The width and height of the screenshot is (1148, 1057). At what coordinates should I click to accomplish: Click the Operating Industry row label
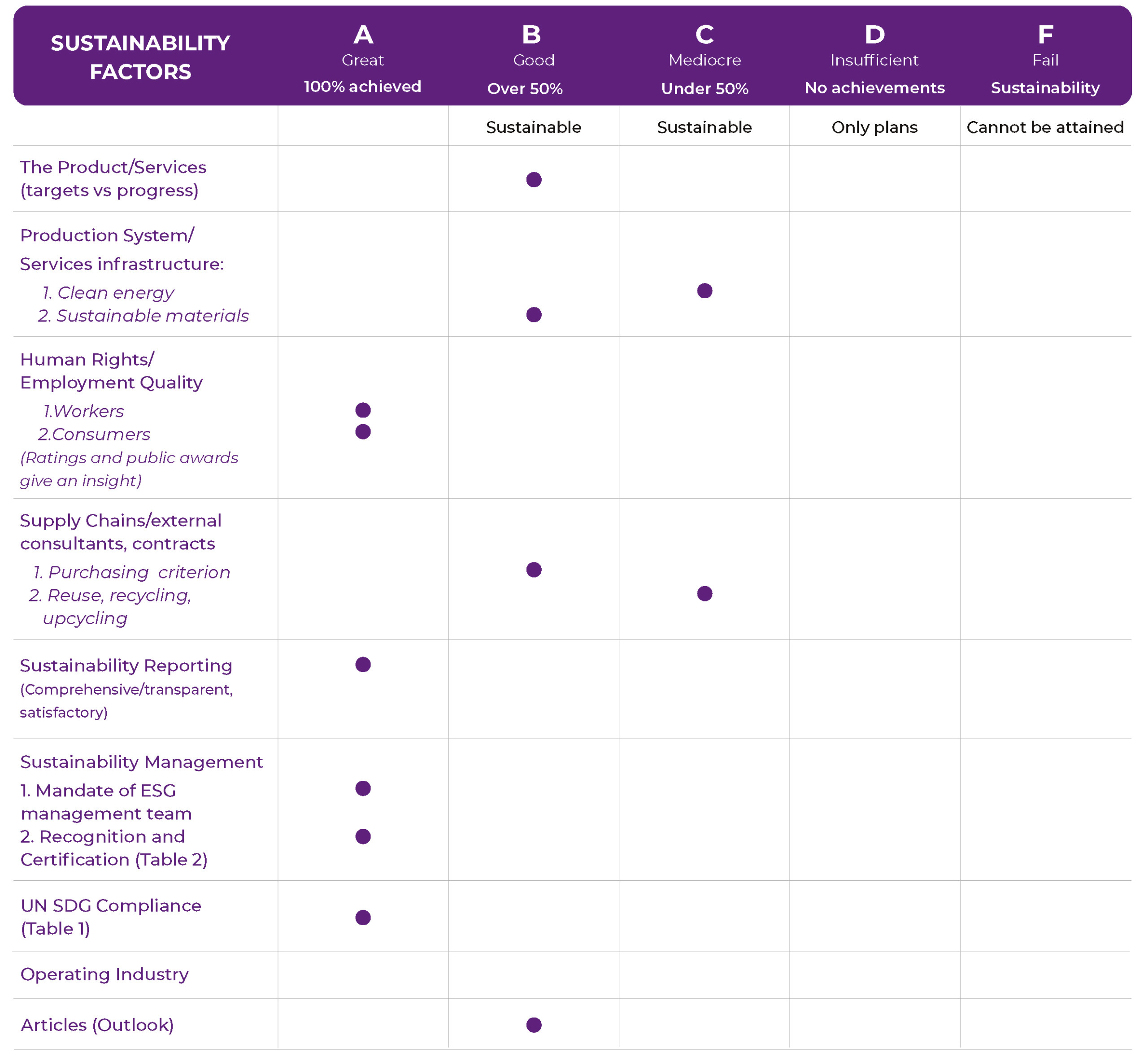click(x=104, y=974)
